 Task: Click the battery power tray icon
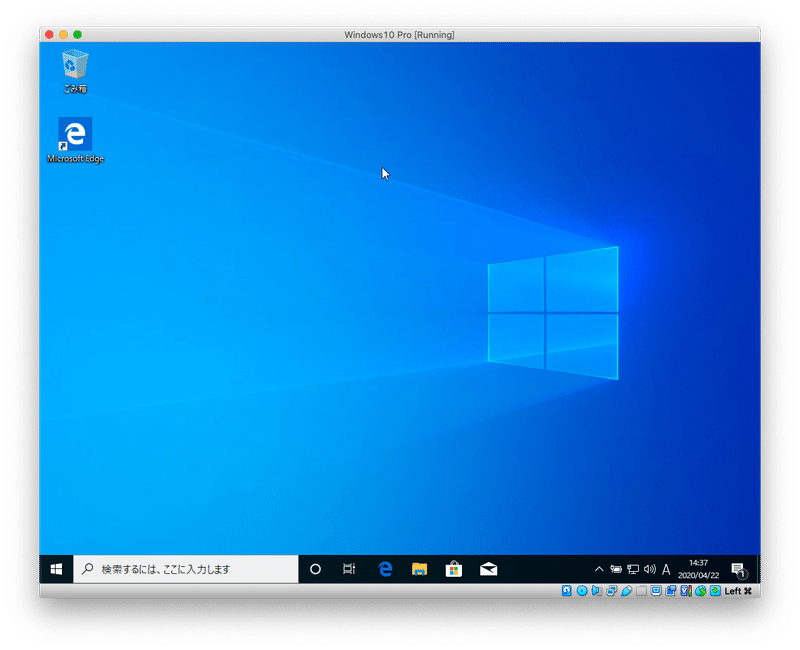[616, 569]
